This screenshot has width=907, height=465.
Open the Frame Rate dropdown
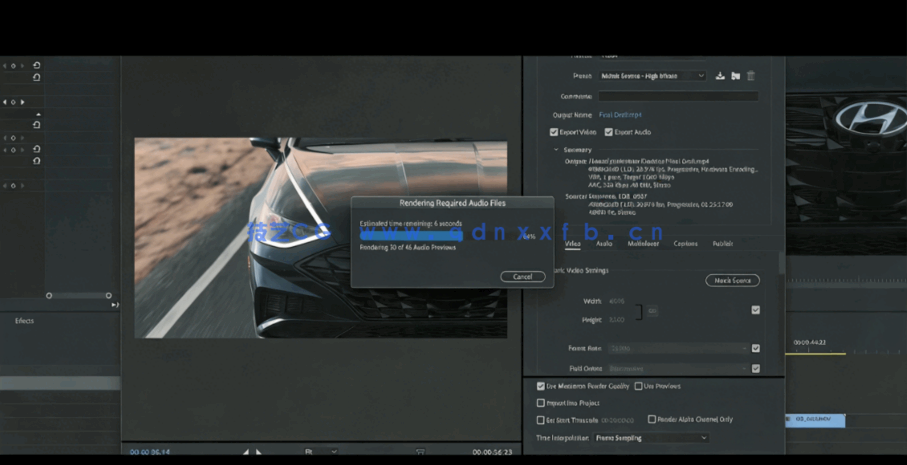677,348
